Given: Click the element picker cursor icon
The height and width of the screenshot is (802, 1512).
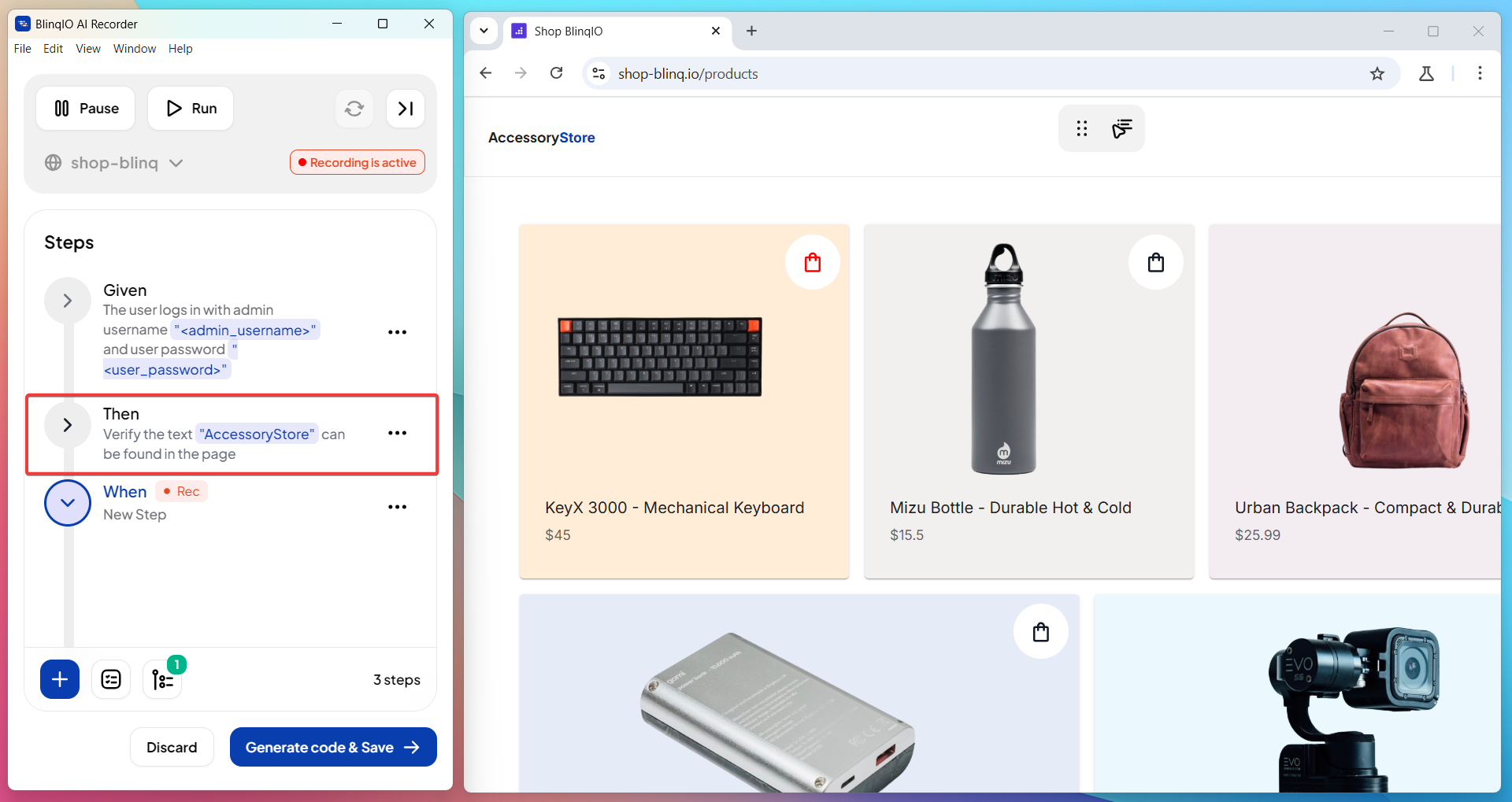Looking at the screenshot, I should coord(1122,128).
